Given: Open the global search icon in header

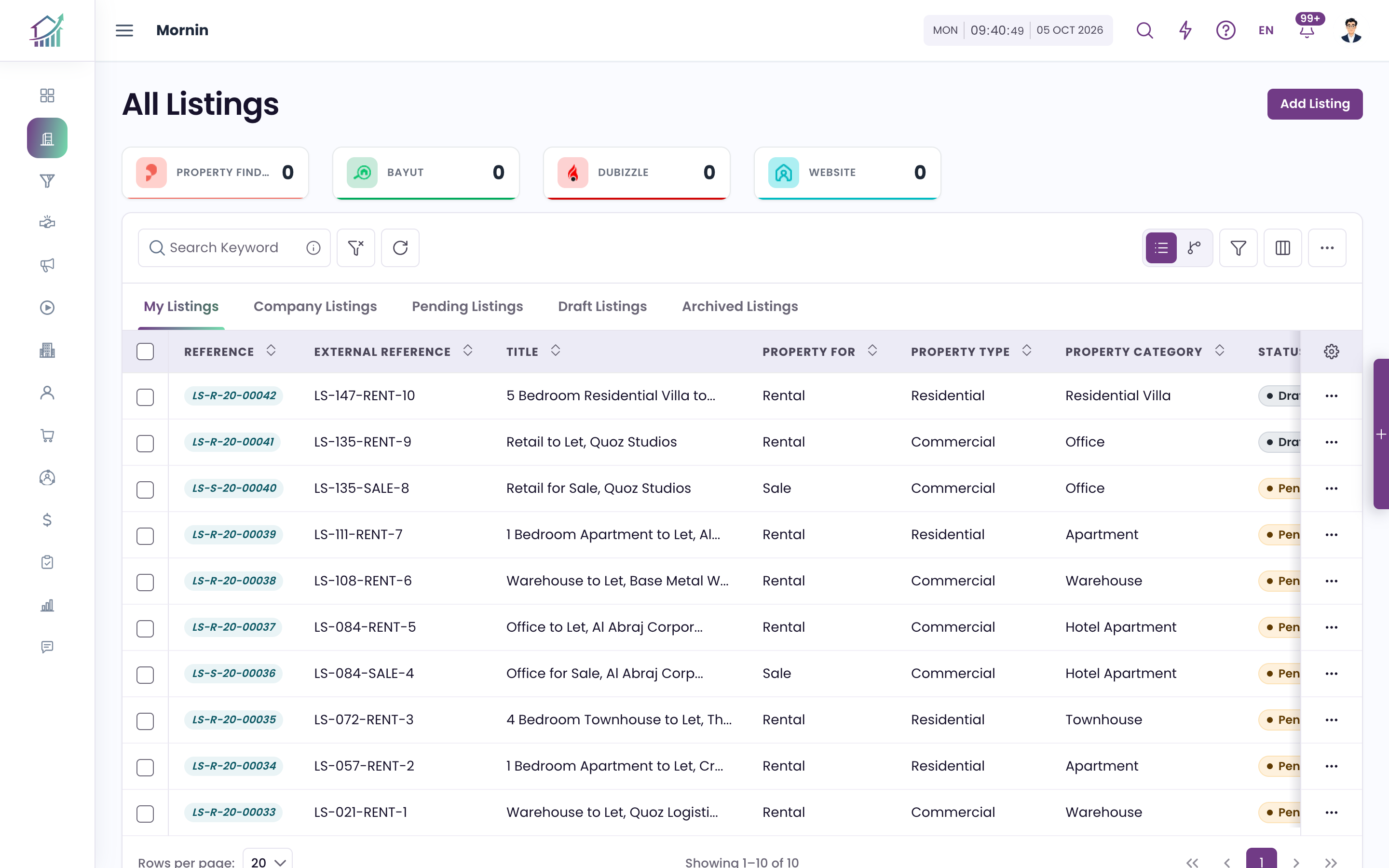Looking at the screenshot, I should [x=1144, y=30].
